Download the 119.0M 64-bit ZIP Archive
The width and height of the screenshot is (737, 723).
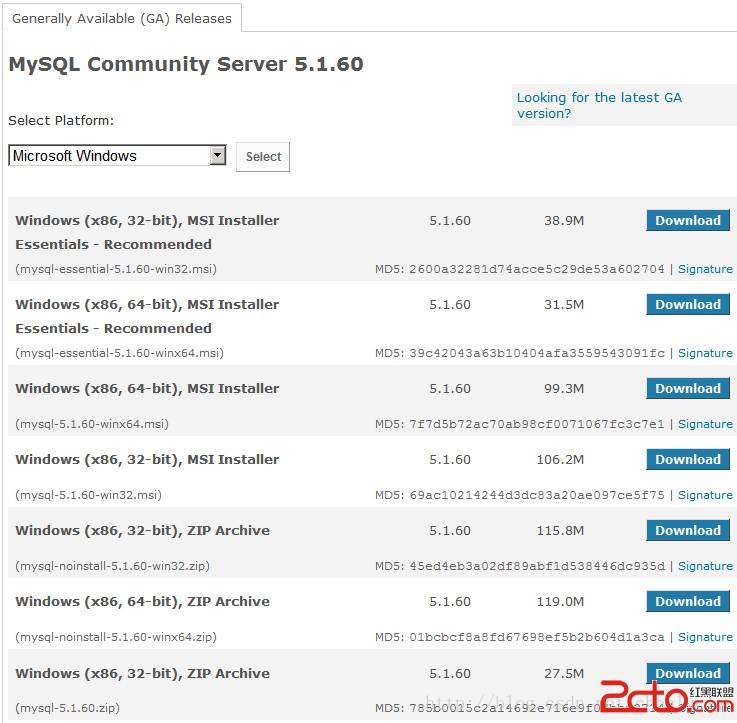687,602
